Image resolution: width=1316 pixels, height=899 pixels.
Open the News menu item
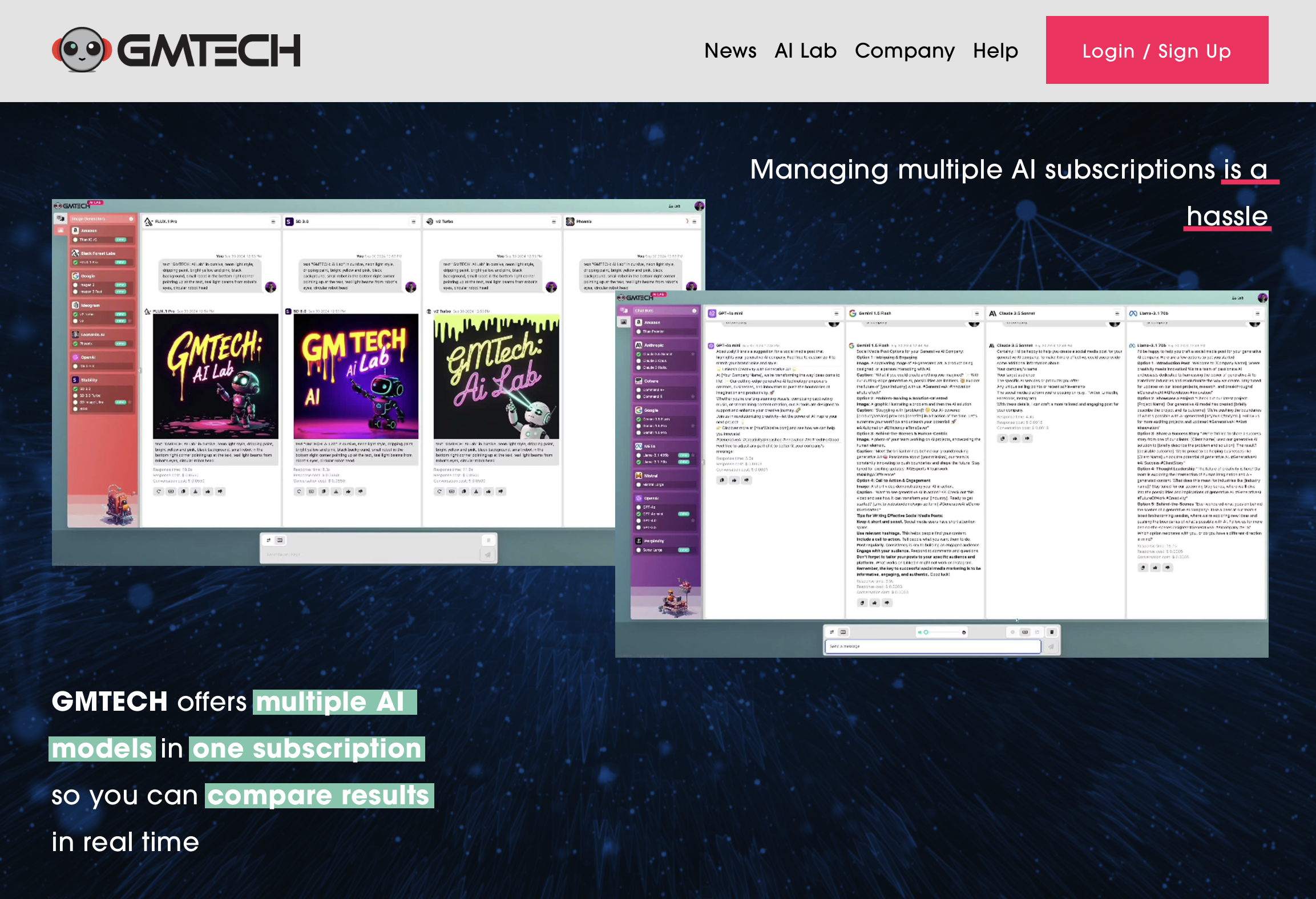coord(730,51)
